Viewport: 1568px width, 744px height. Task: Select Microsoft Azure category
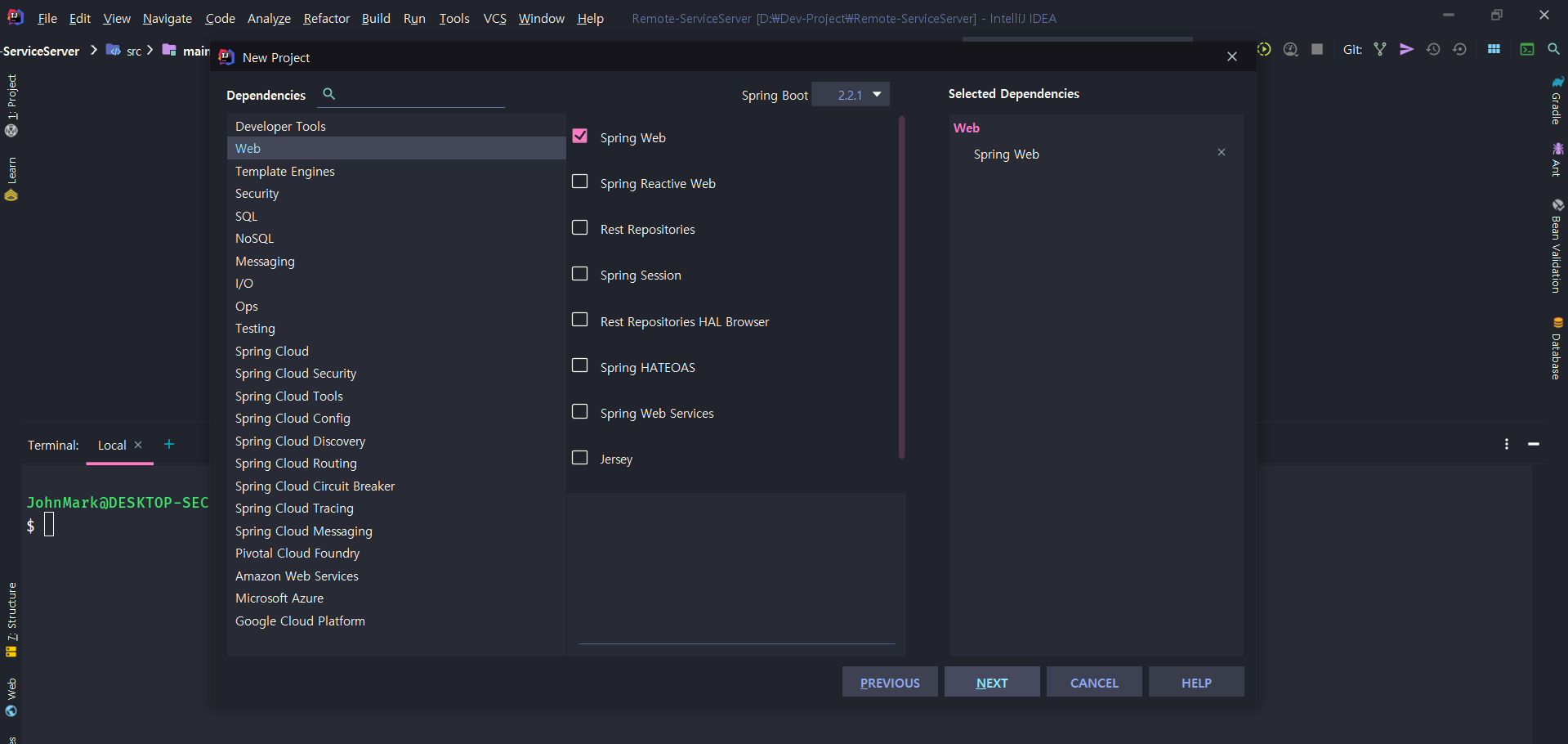[x=396, y=598]
